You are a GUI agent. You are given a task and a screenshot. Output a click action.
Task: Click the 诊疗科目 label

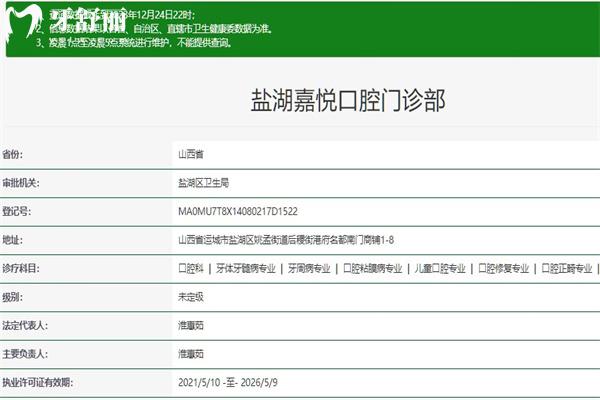[x=21, y=268]
